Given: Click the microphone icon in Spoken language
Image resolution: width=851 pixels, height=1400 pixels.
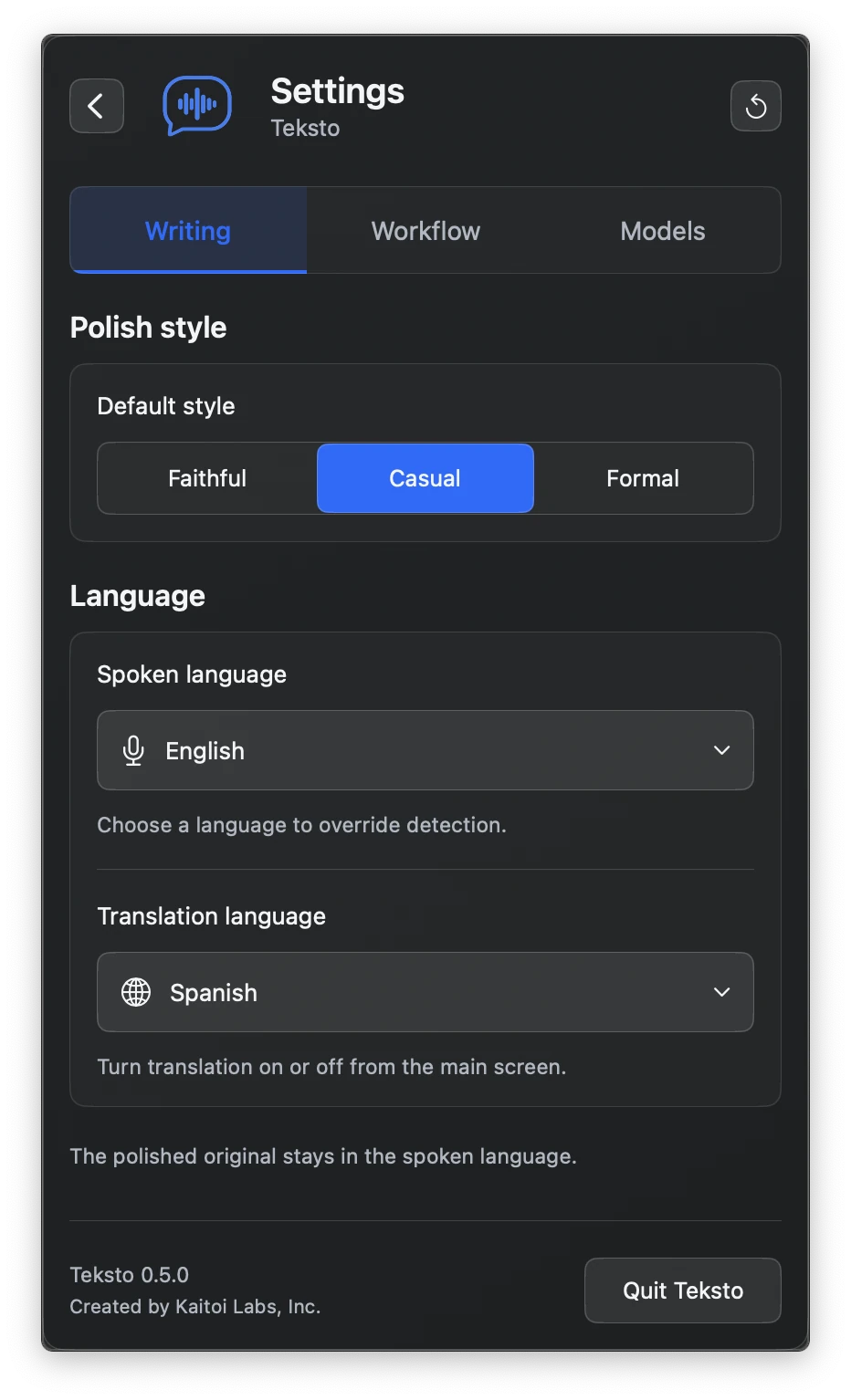Looking at the screenshot, I should tap(133, 750).
